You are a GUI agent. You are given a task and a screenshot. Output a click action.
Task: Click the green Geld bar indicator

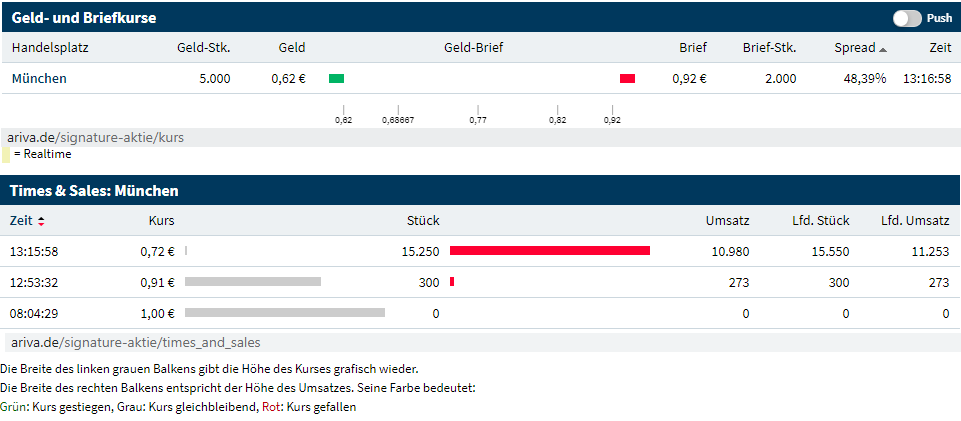tap(336, 79)
